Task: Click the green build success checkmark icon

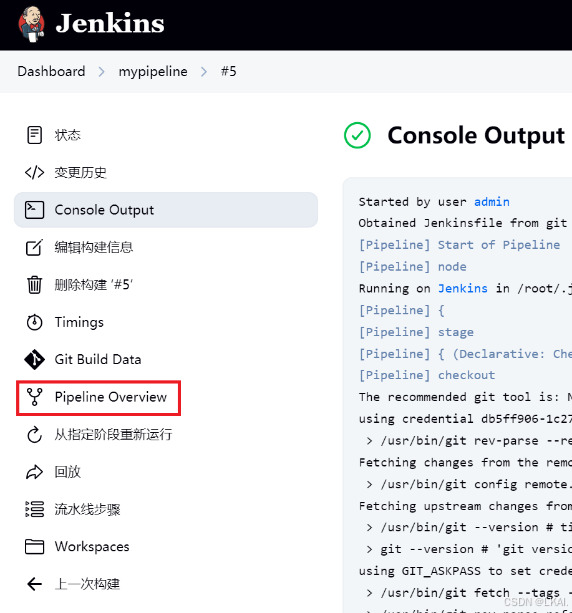Action: pos(357,135)
